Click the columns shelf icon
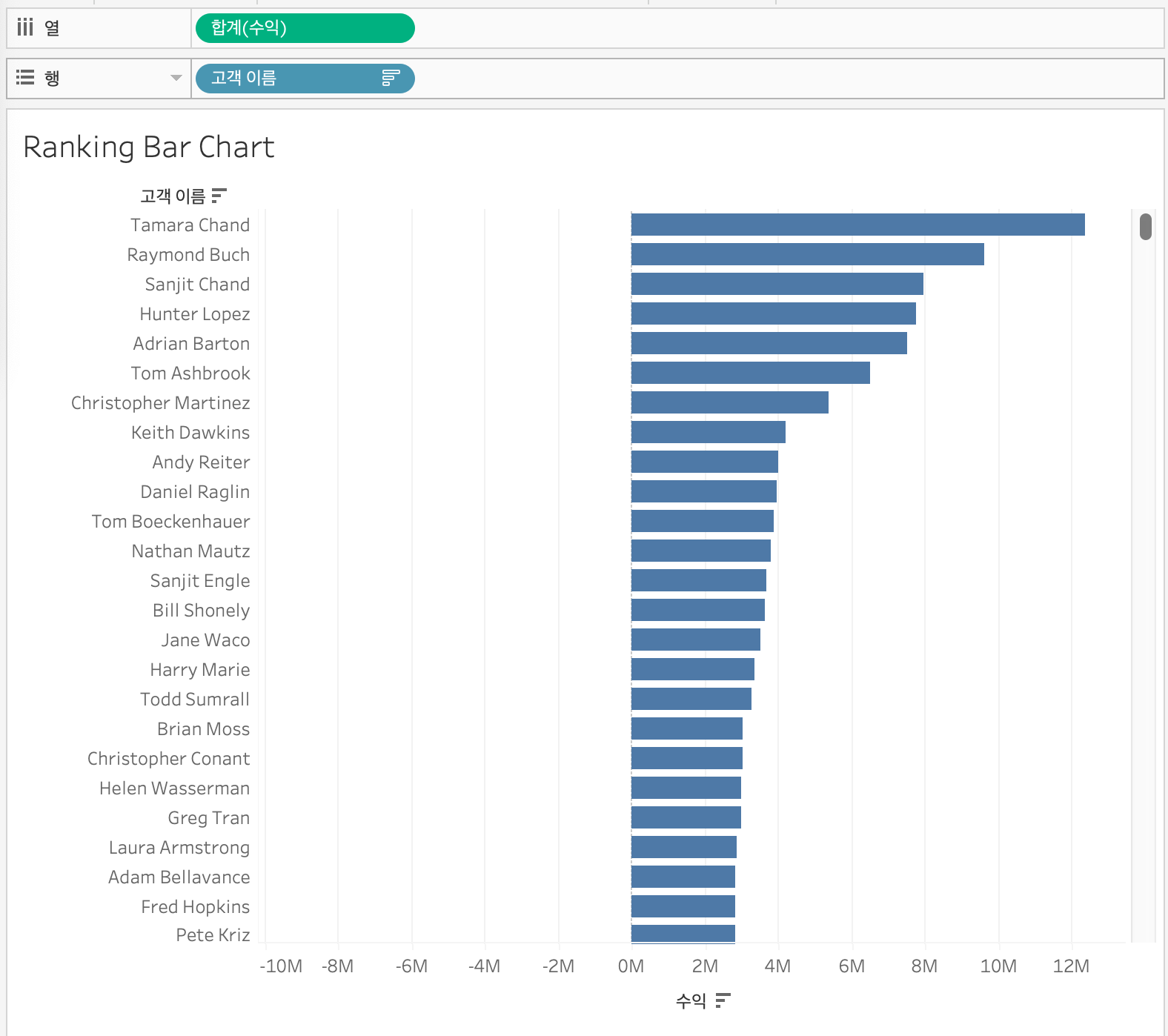1168x1036 pixels. [x=25, y=27]
